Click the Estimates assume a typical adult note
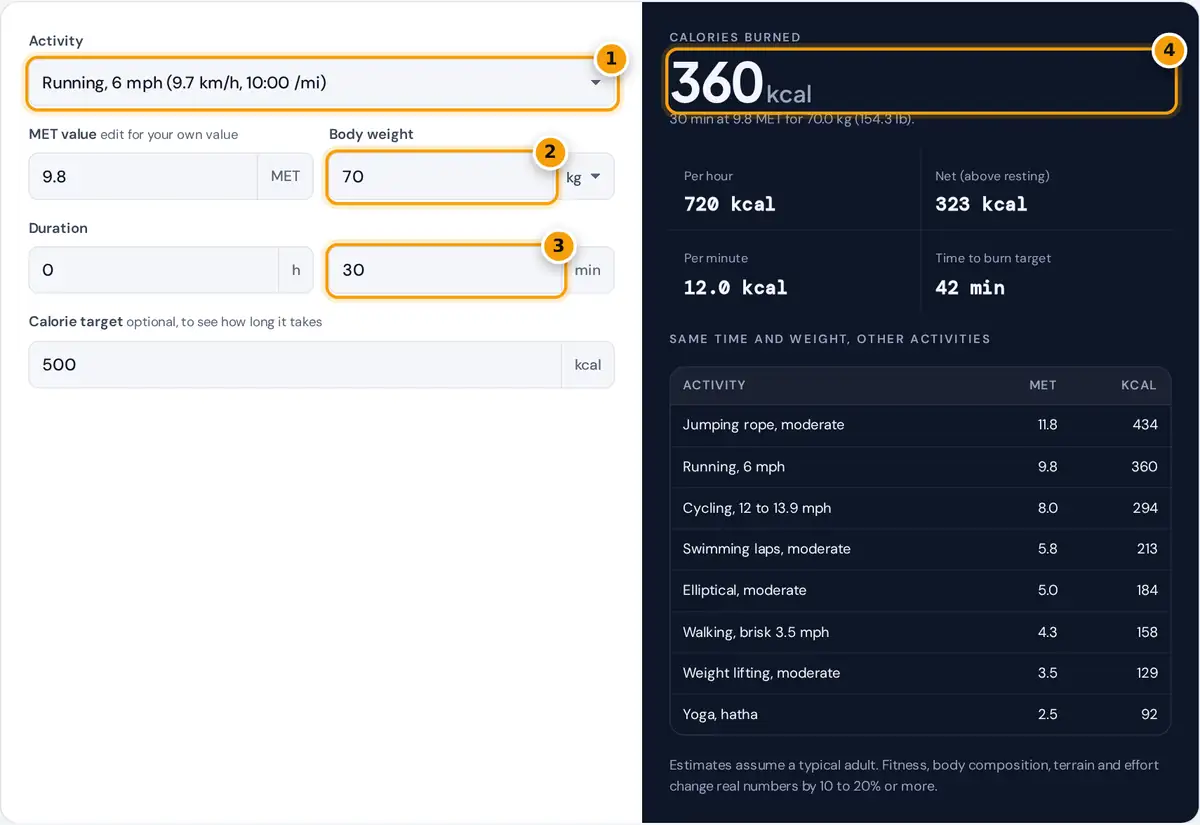 (x=914, y=775)
